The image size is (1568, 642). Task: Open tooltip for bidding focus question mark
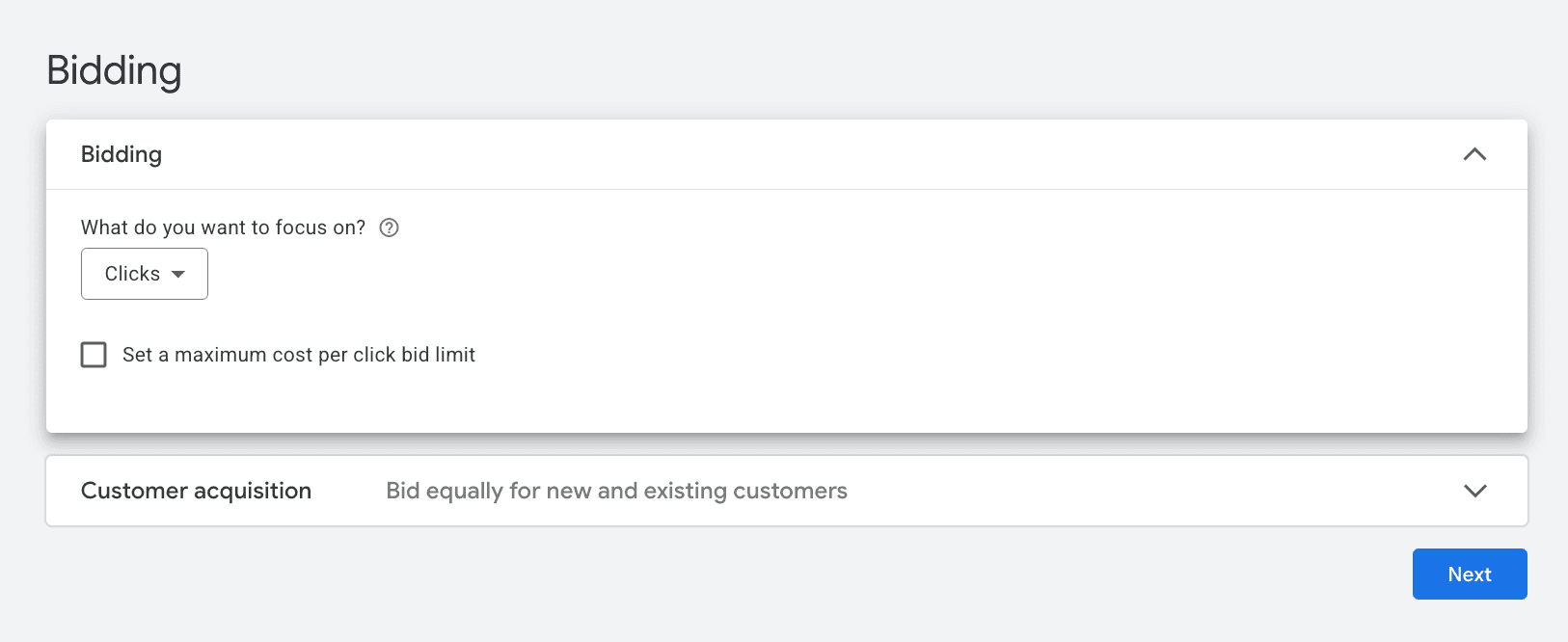point(389,227)
